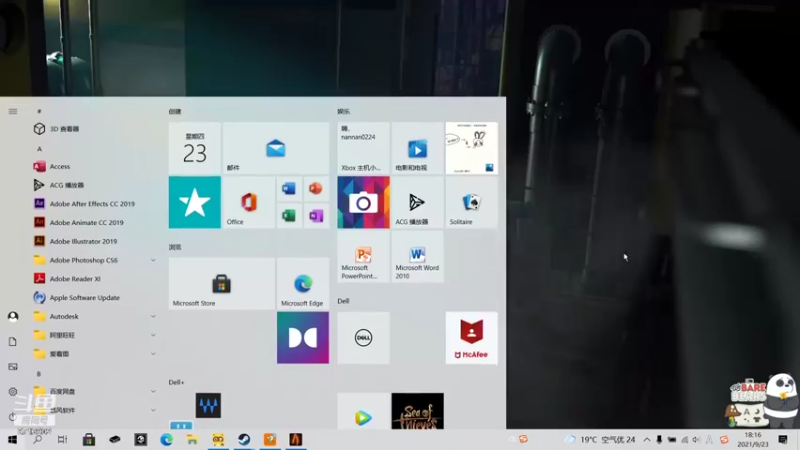Open the Dell logo tile
The width and height of the screenshot is (800, 450).
tap(363, 338)
